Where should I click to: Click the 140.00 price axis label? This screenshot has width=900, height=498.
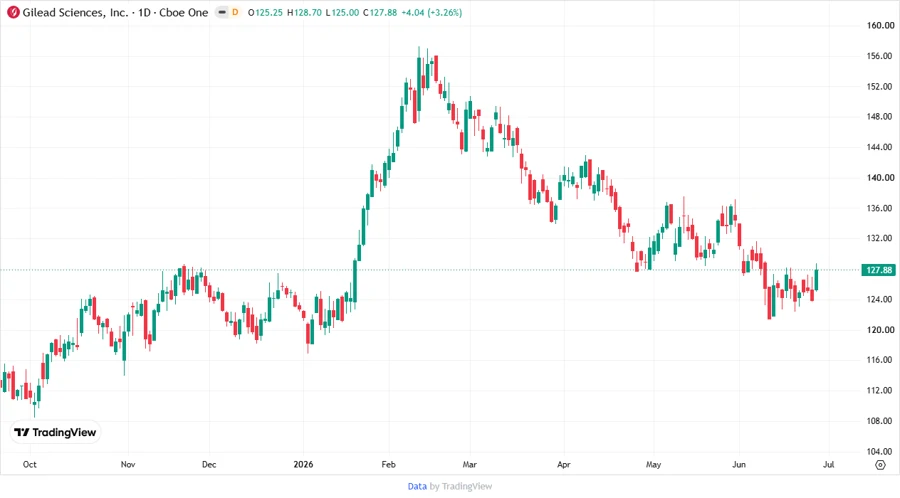click(x=880, y=177)
